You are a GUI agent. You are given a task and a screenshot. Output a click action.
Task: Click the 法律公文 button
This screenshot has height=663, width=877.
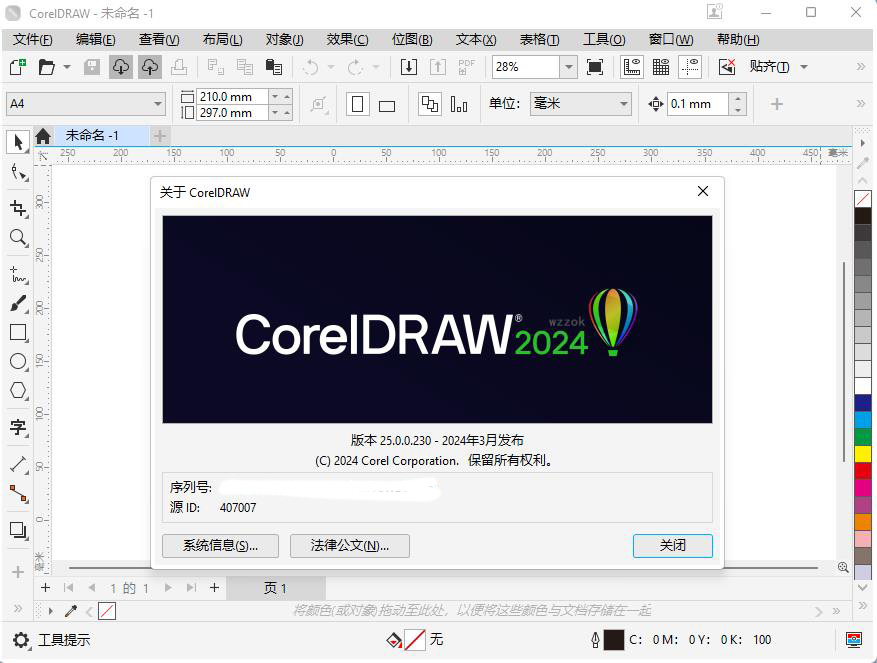tap(350, 546)
